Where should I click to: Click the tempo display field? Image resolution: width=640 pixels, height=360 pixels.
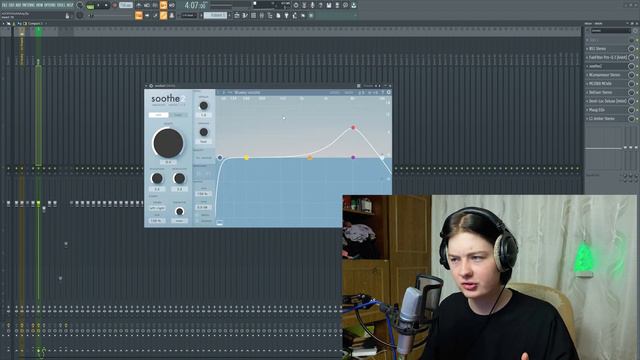(x=126, y=6)
